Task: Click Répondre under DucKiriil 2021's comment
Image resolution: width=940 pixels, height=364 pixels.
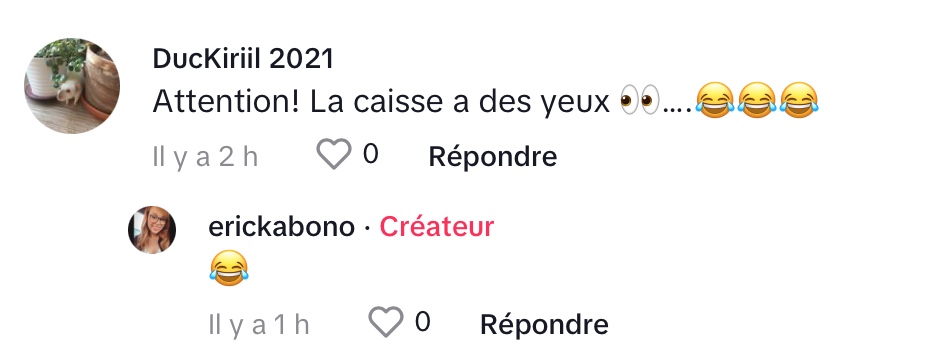Action: click(x=493, y=157)
